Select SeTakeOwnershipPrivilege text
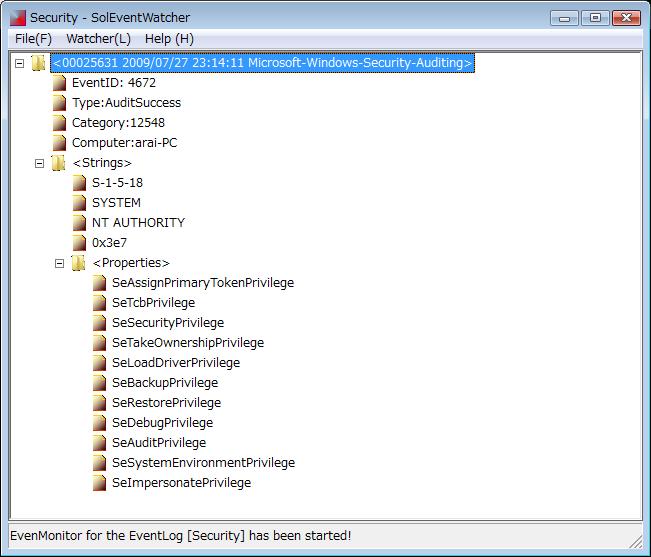Image resolution: width=651 pixels, height=557 pixels. pos(188,343)
